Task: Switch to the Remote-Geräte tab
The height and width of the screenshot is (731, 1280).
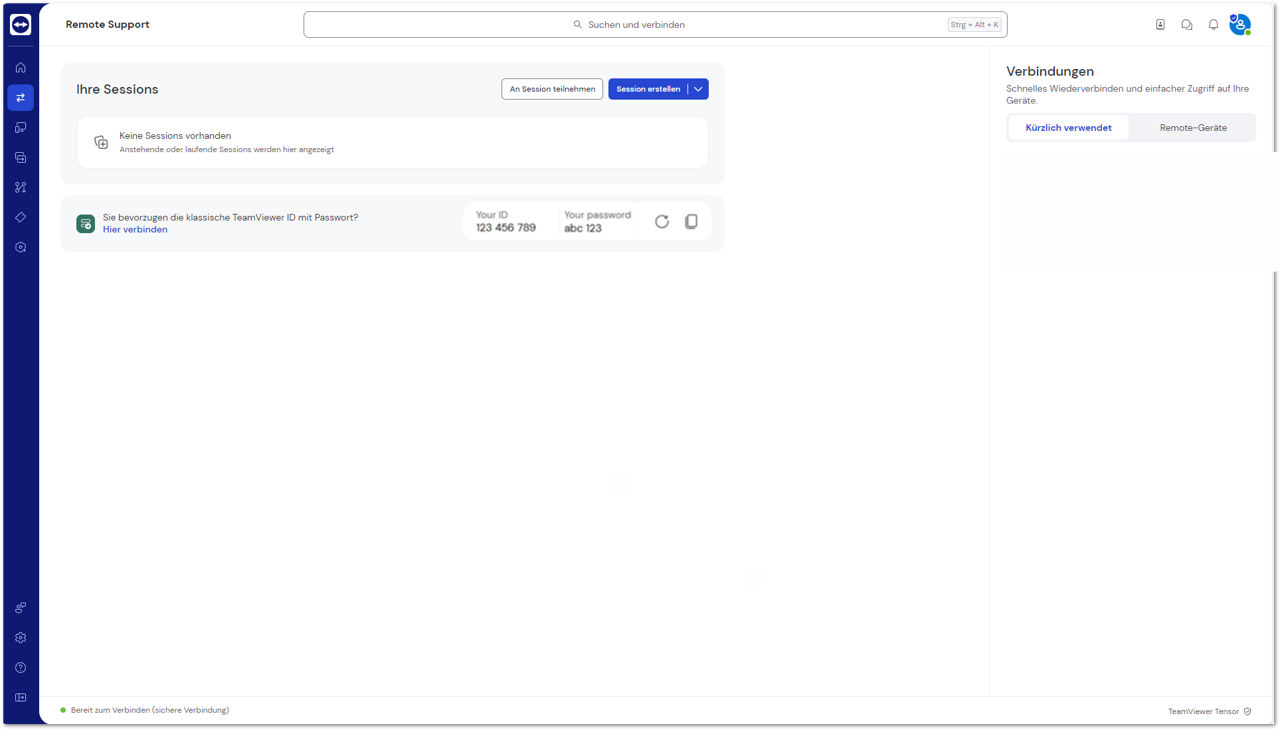Action: [x=1193, y=127]
